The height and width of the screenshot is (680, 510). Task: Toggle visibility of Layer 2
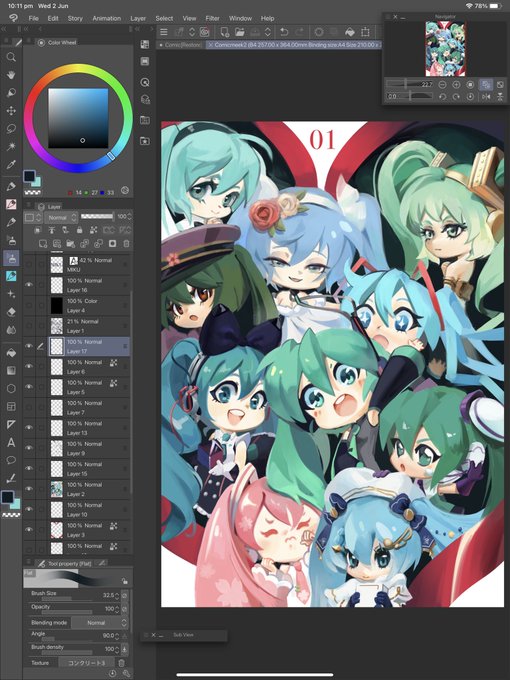pos(29,489)
